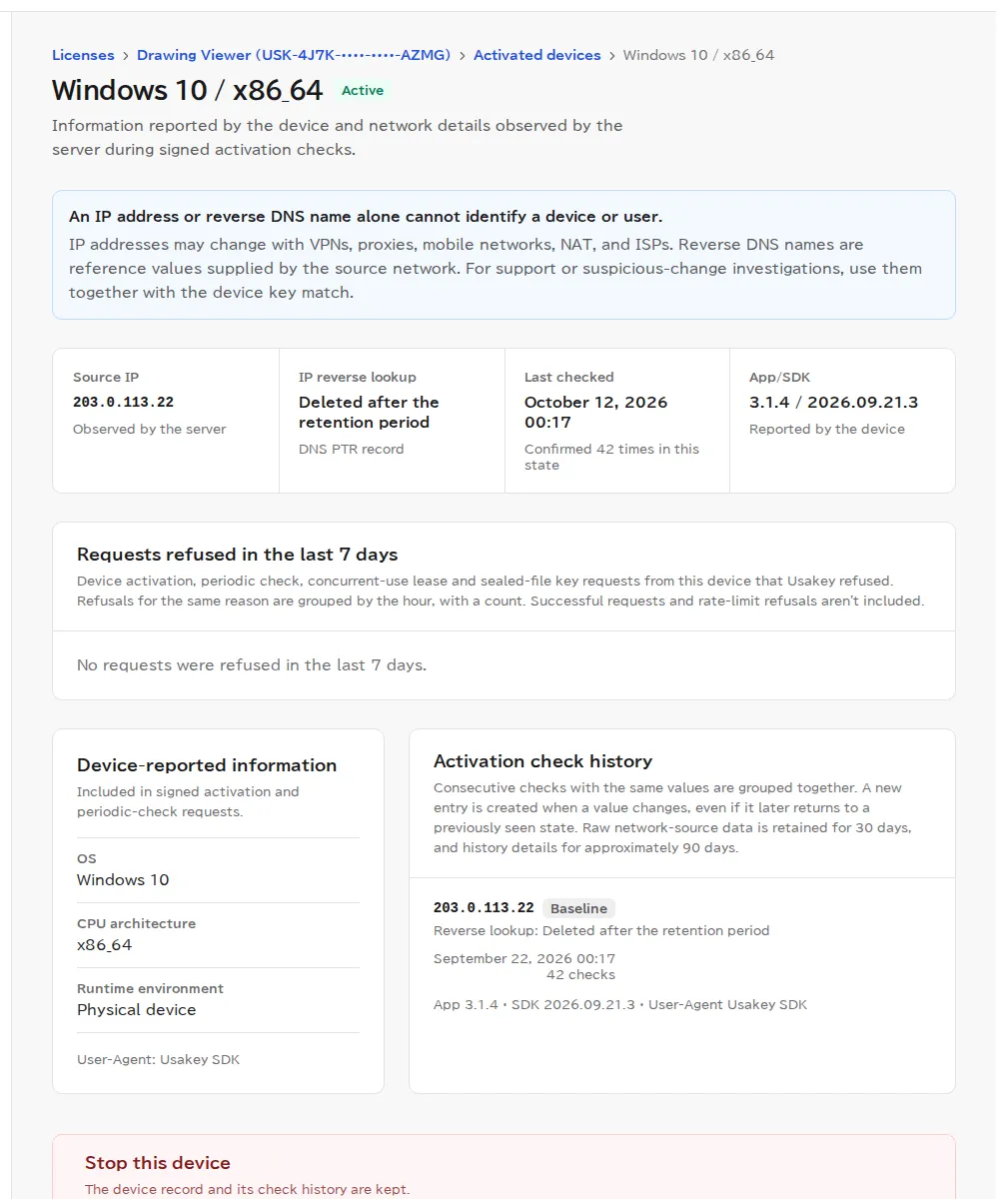Click the OS value Windows 10
Image resolution: width=1008 pixels, height=1199 pixels.
pyautogui.click(x=123, y=880)
